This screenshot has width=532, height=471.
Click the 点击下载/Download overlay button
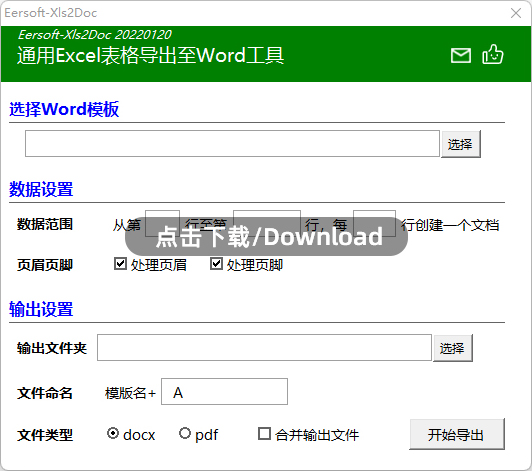tap(267, 236)
